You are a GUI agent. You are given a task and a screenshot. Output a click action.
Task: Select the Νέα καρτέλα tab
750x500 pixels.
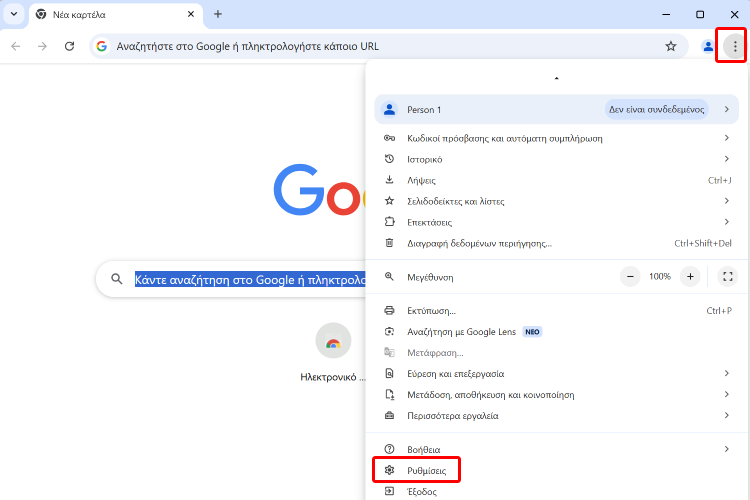[x=116, y=15]
